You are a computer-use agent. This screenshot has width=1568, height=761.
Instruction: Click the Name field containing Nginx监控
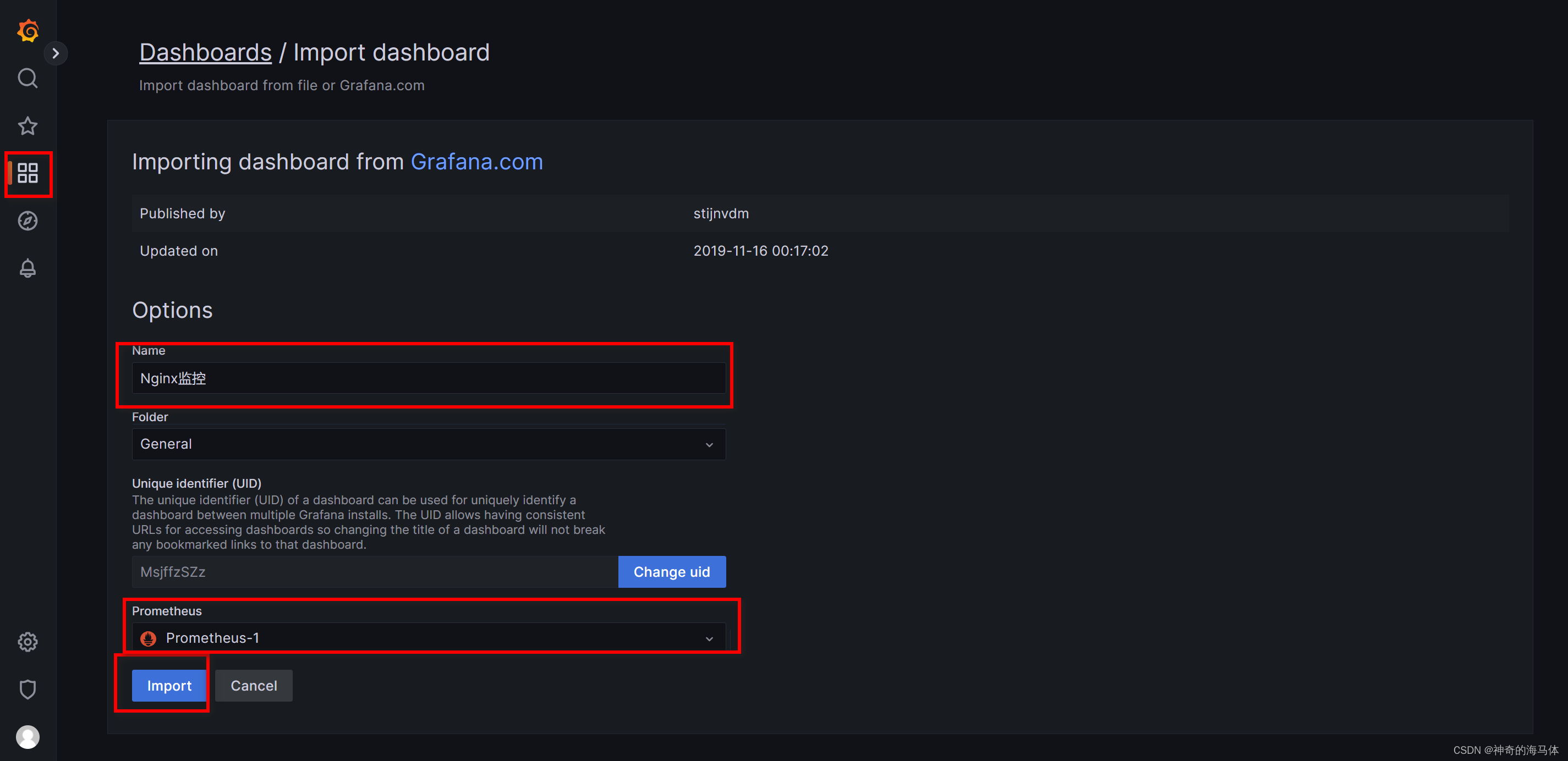tap(429, 378)
